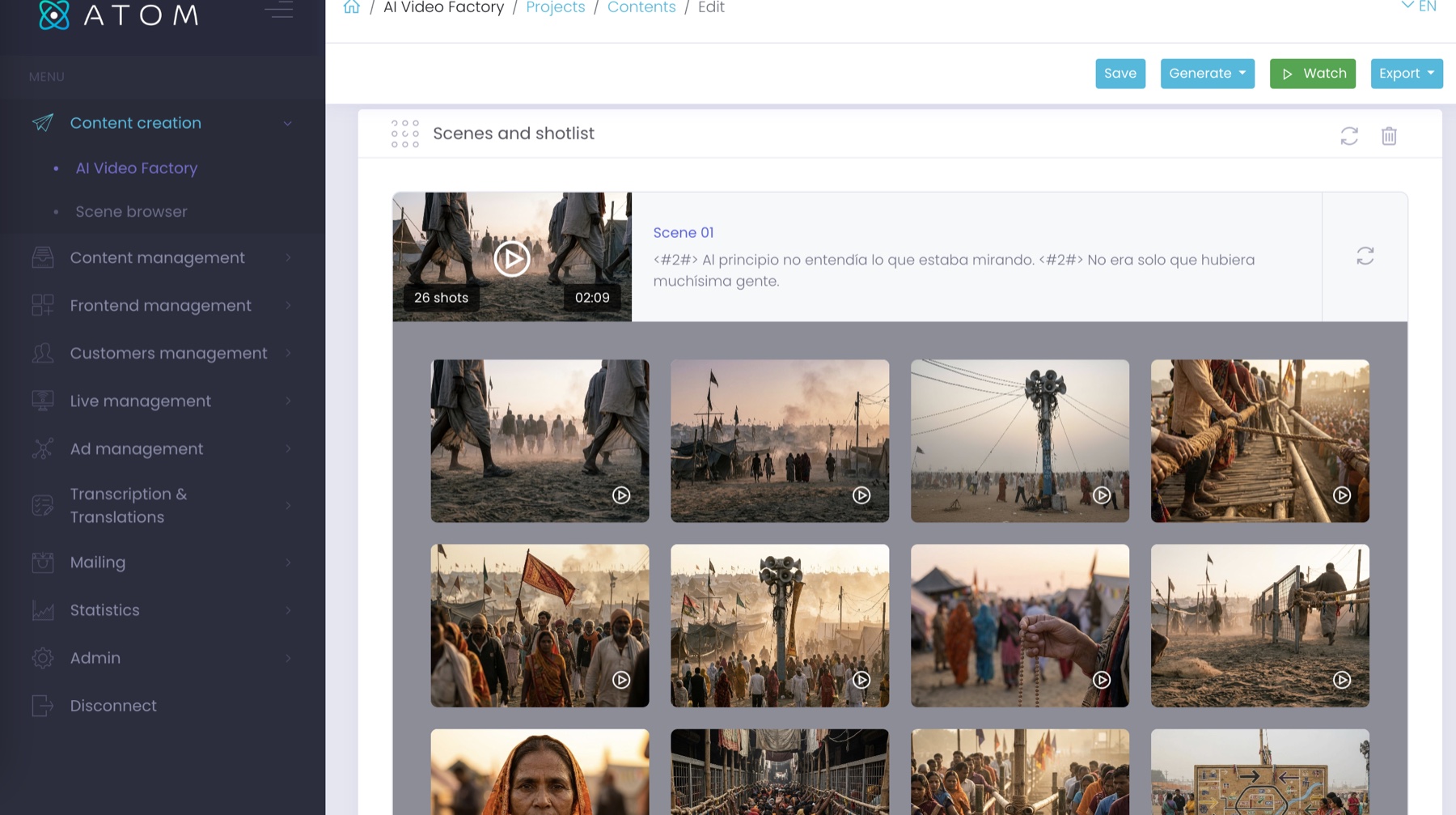The width and height of the screenshot is (1456, 815).
Task: Select AI Video Factory submenu item
Action: tap(137, 168)
